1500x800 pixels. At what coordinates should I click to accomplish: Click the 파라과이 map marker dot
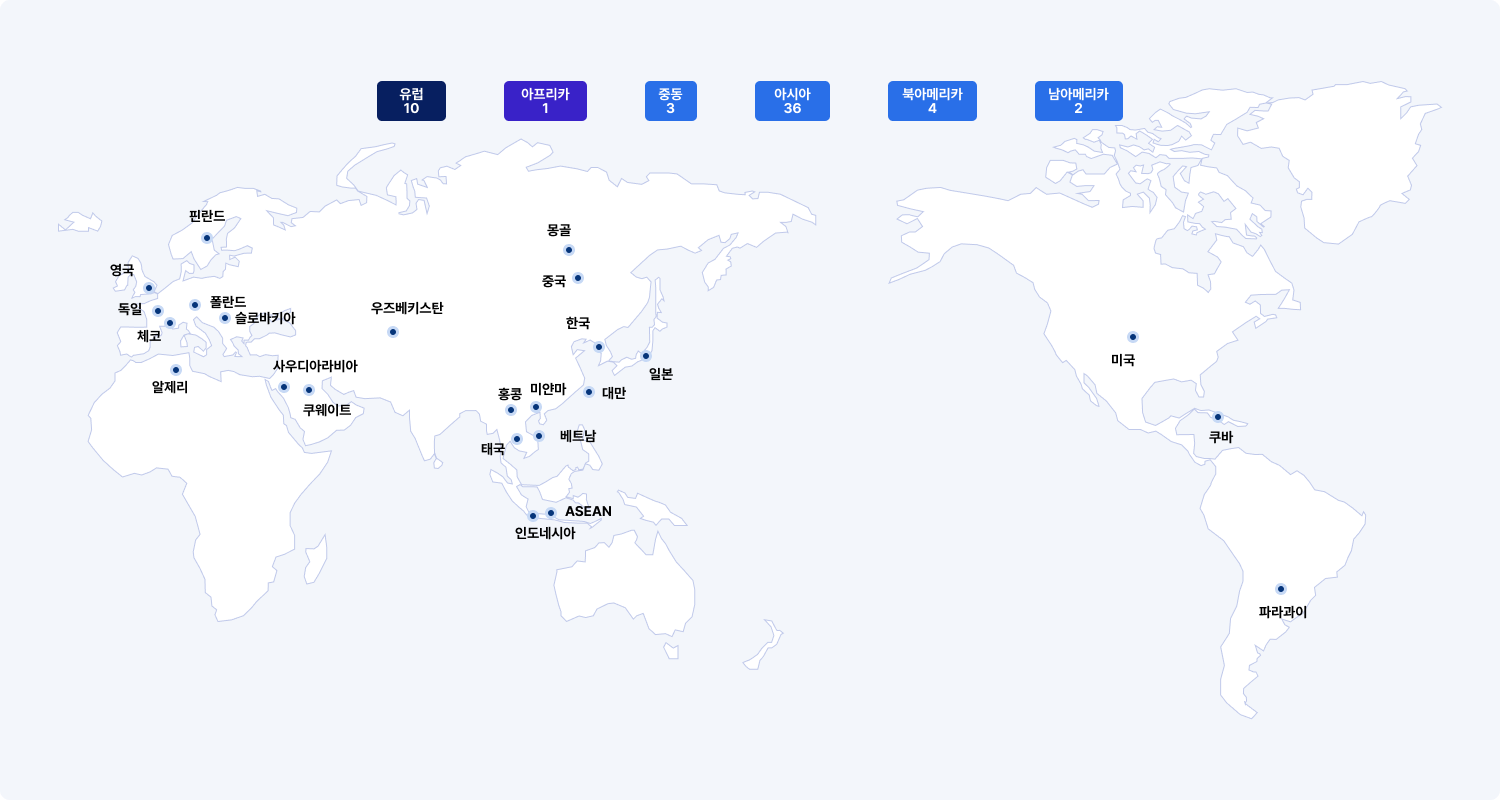click(x=1281, y=589)
